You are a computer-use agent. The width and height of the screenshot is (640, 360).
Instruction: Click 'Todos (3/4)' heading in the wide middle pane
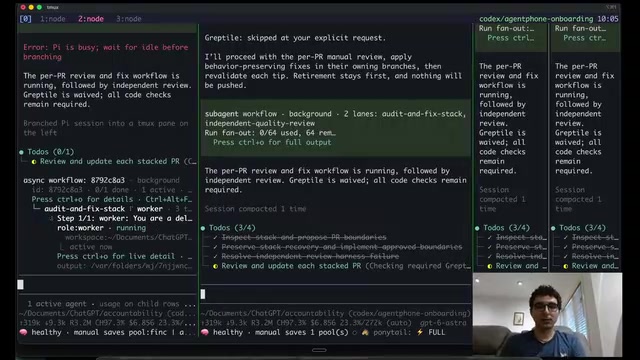coord(232,228)
